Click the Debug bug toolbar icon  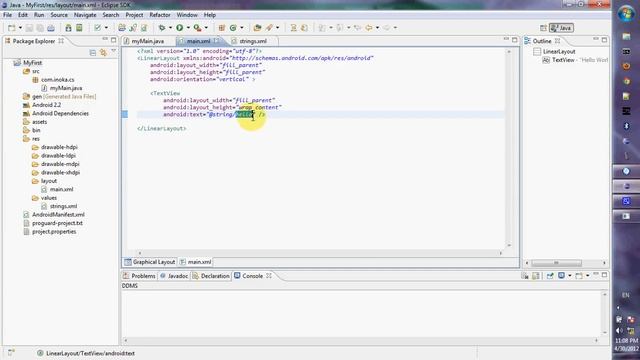162,28
